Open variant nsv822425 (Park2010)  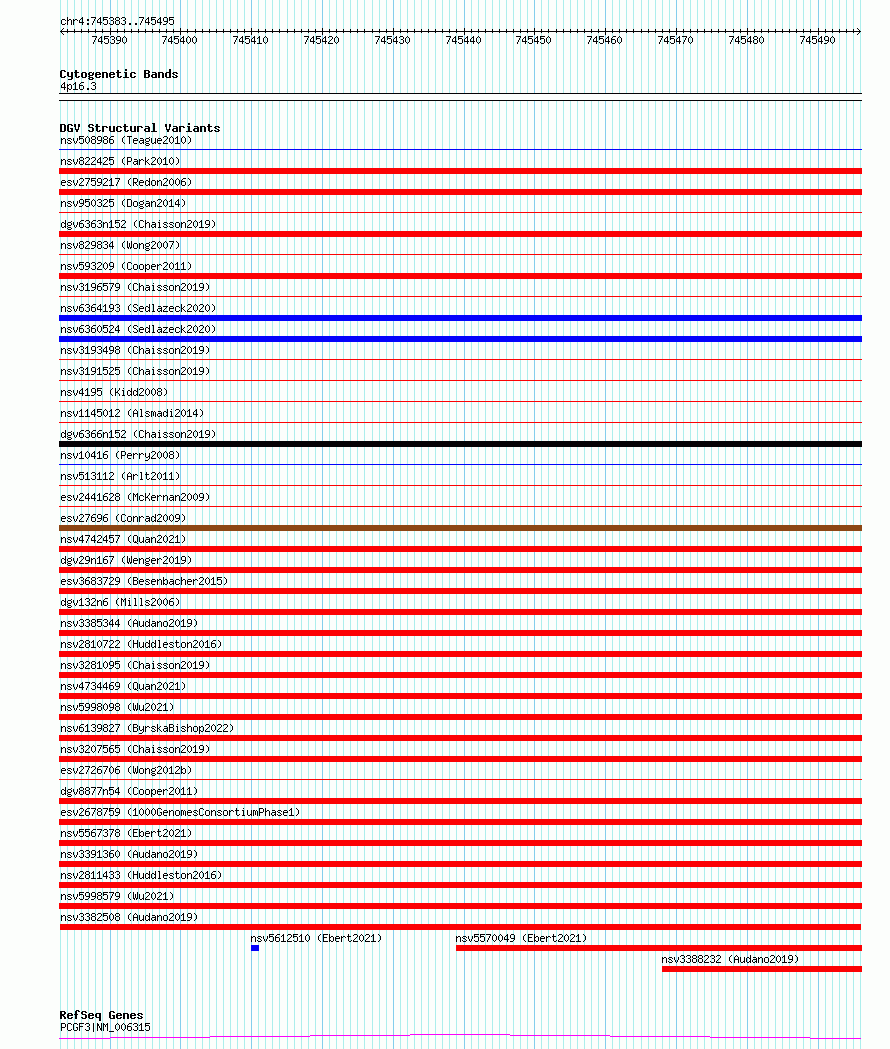(x=120, y=161)
